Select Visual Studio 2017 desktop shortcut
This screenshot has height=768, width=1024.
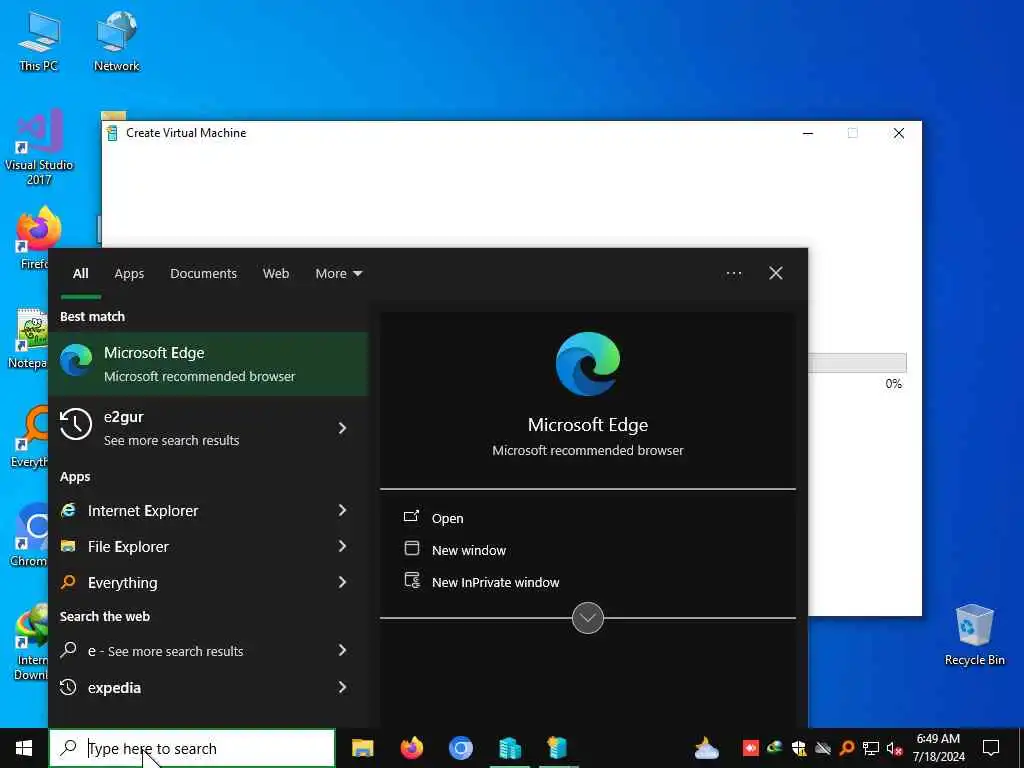click(x=39, y=148)
